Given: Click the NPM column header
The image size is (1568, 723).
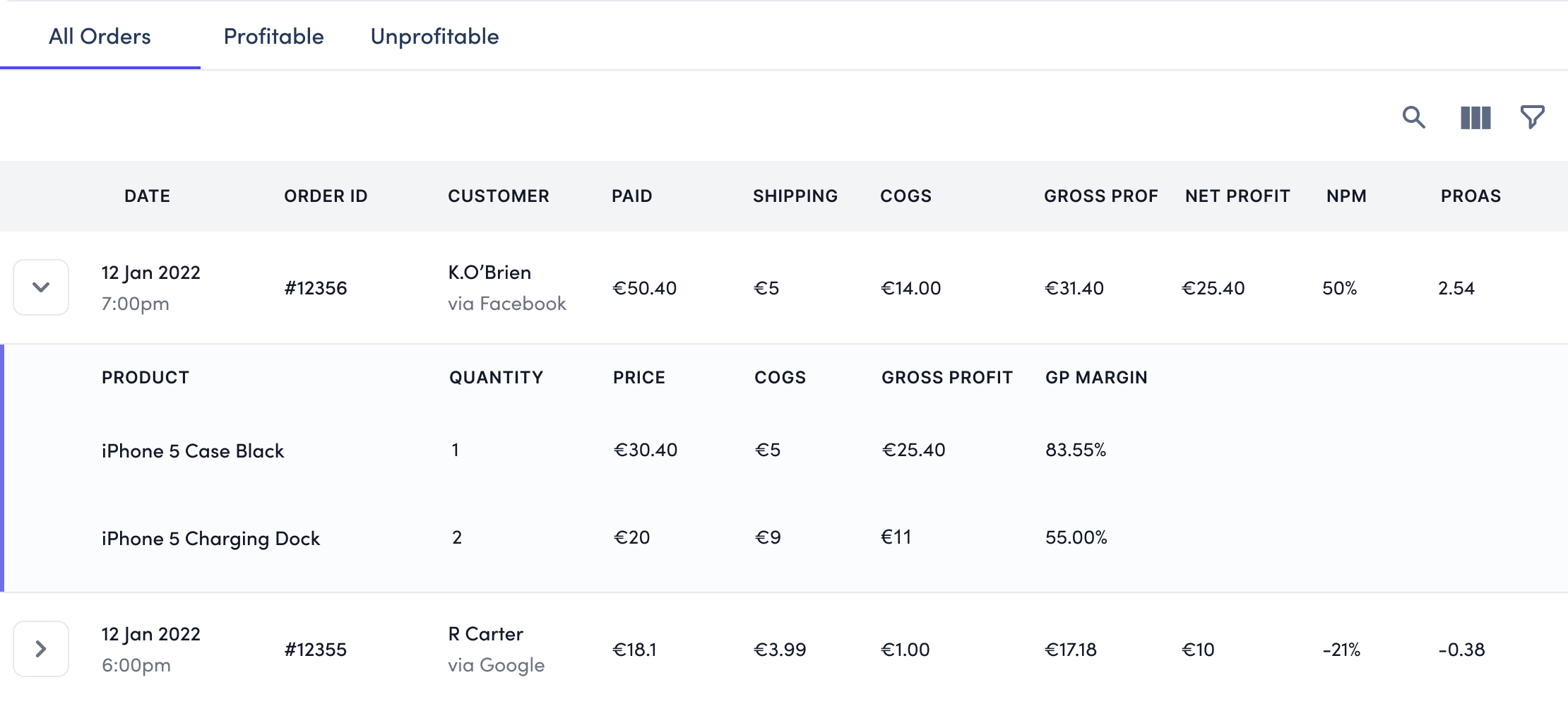Looking at the screenshot, I should (1346, 196).
